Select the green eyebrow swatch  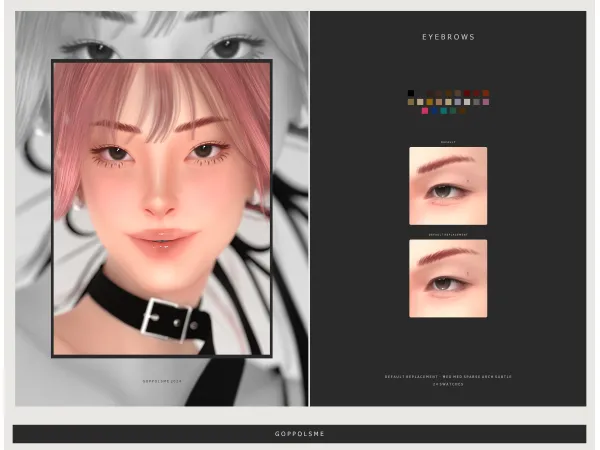[453, 111]
